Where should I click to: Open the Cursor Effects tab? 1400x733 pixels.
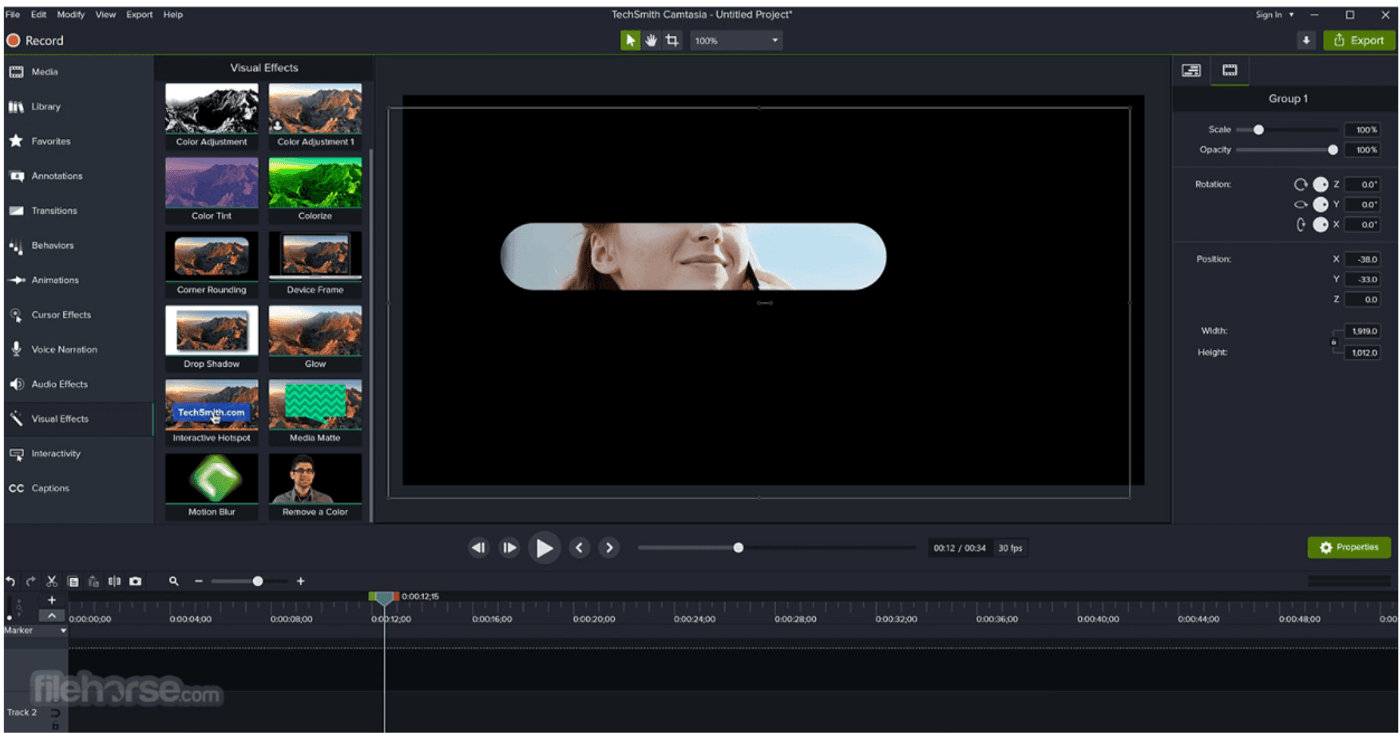pyautogui.click(x=77, y=315)
